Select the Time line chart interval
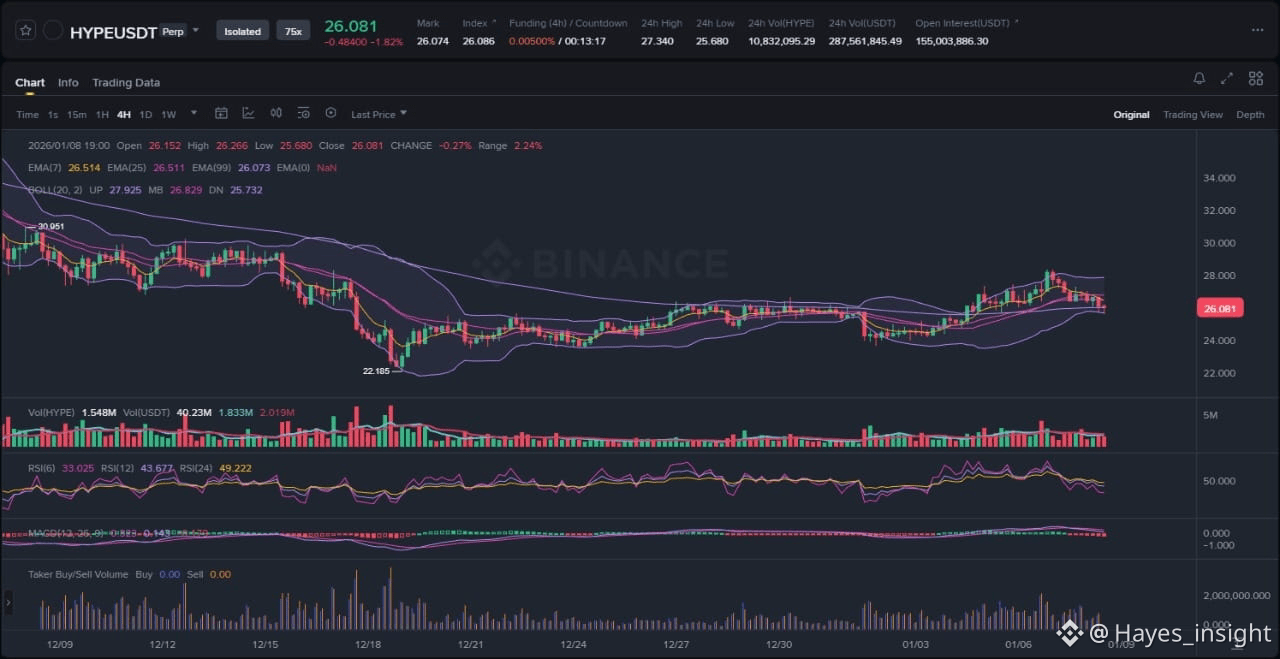Screen dimensions: 1280x659 tap(27, 114)
